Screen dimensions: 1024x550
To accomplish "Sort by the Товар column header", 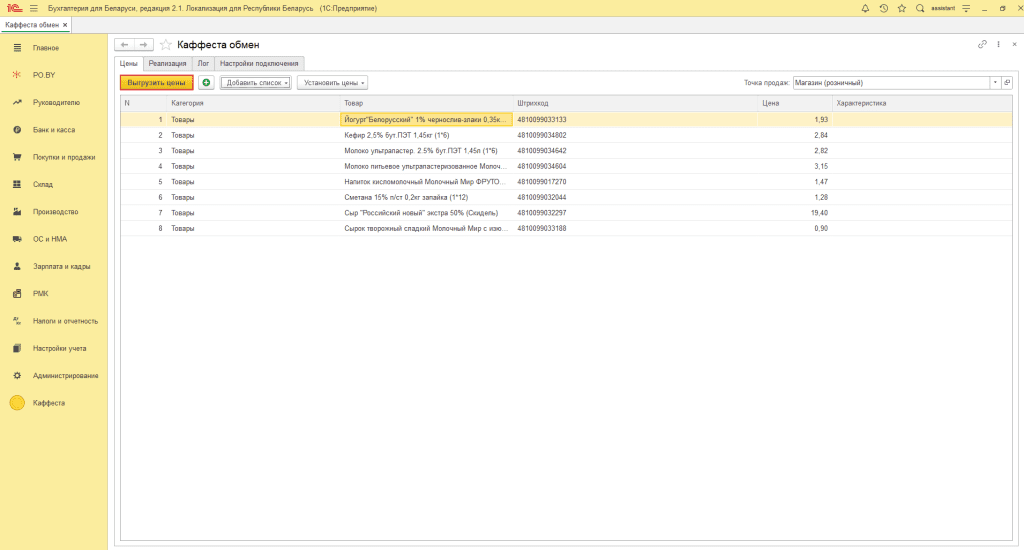I will point(426,103).
